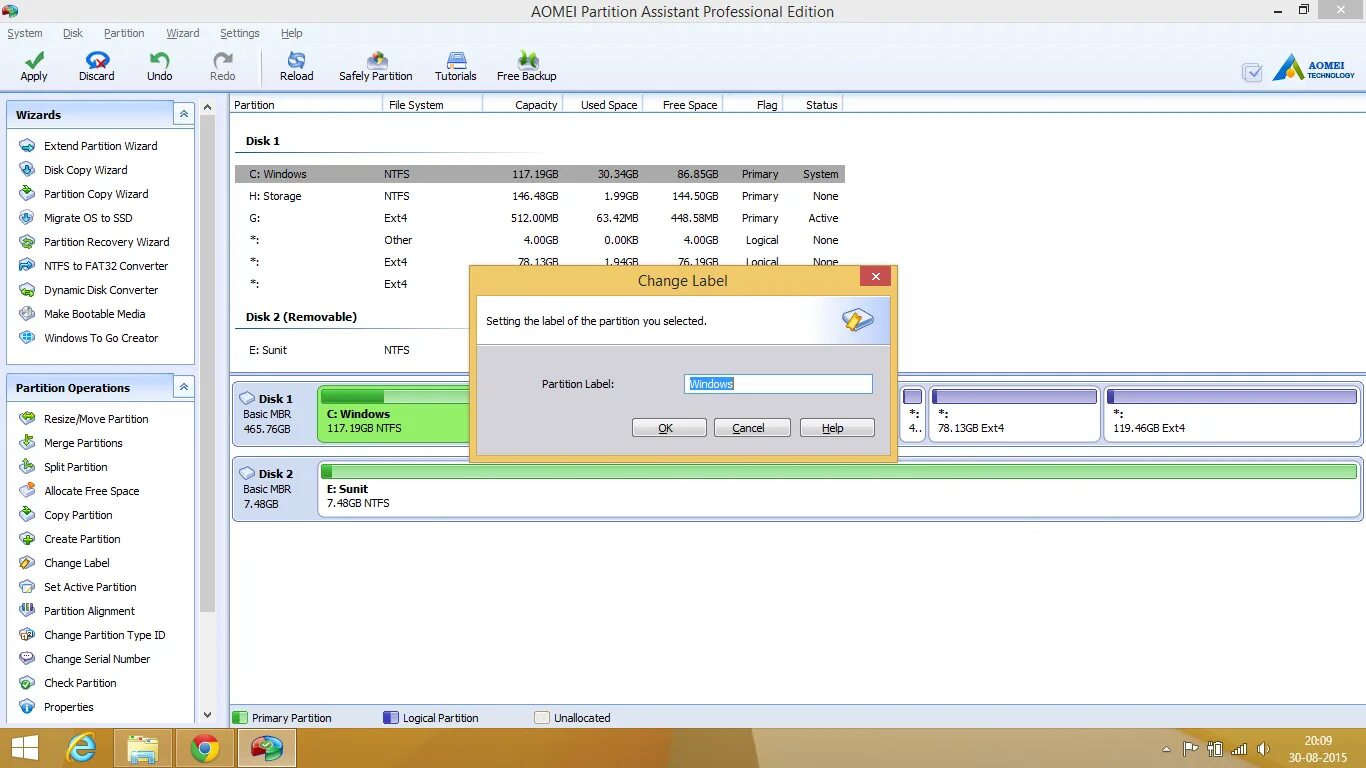The width and height of the screenshot is (1366, 768).
Task: Click the Reload toolbar icon
Action: point(296,67)
